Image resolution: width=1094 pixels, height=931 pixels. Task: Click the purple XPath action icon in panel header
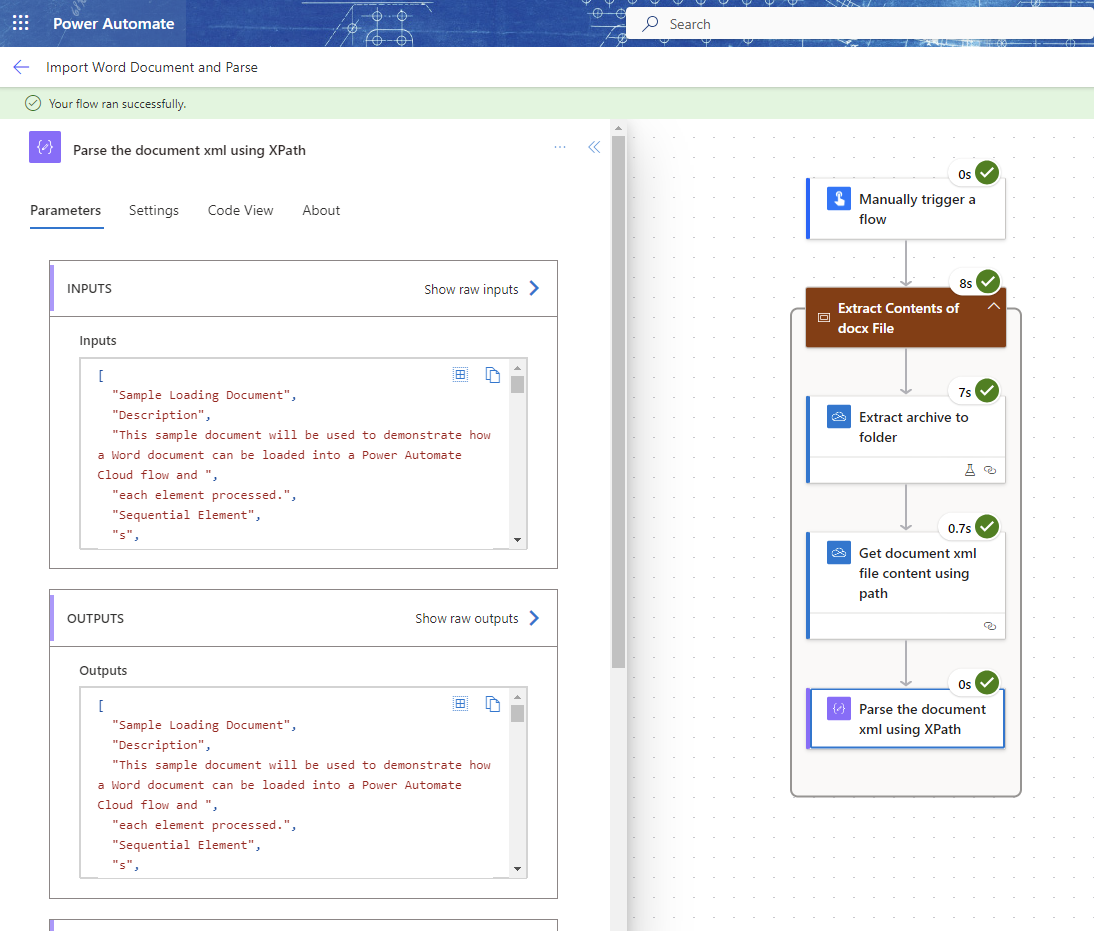45,147
